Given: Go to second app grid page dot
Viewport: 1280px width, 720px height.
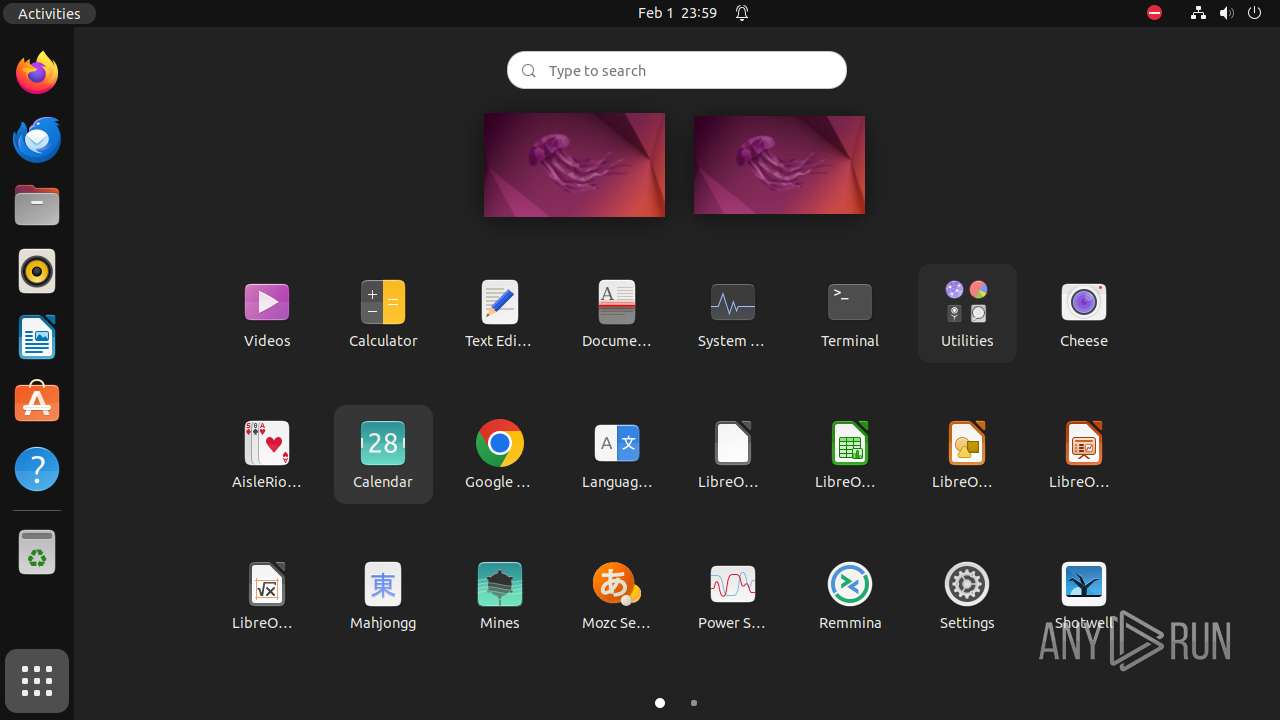Looking at the screenshot, I should pyautogui.click(x=694, y=703).
